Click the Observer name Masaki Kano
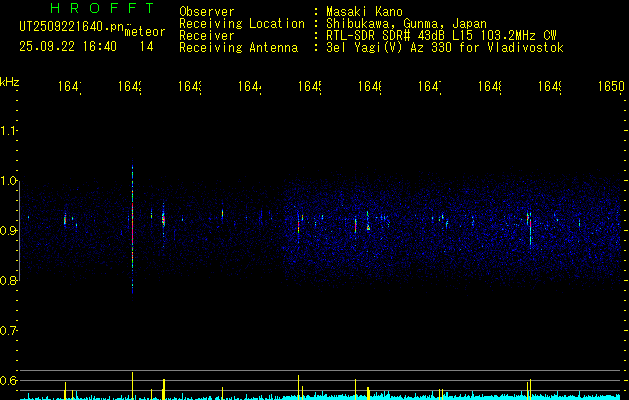This screenshot has height=400, width=629. coord(364,12)
